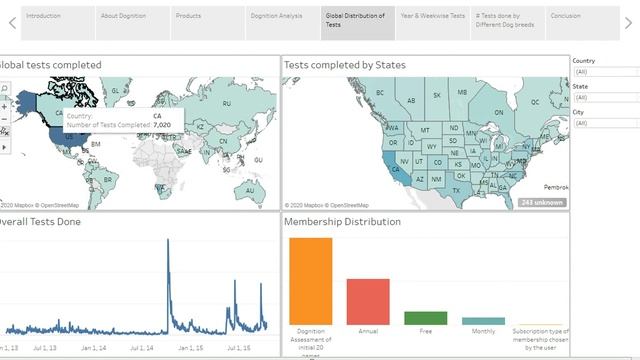This screenshot has height=360, width=640.
Task: Expand the map tools flyout arrow
Action: 4,147
